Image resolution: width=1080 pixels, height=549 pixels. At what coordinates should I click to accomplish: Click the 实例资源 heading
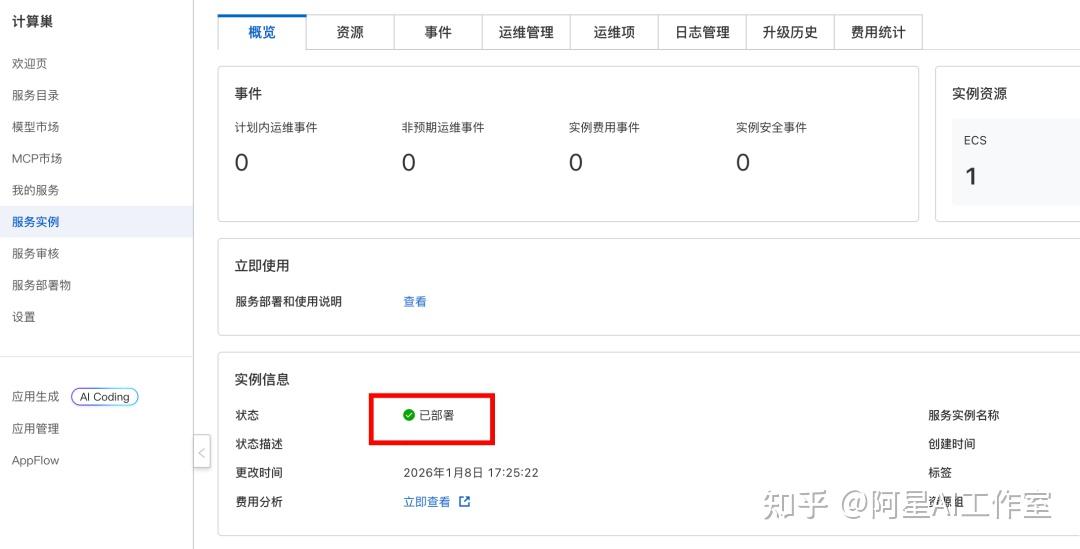point(979,94)
